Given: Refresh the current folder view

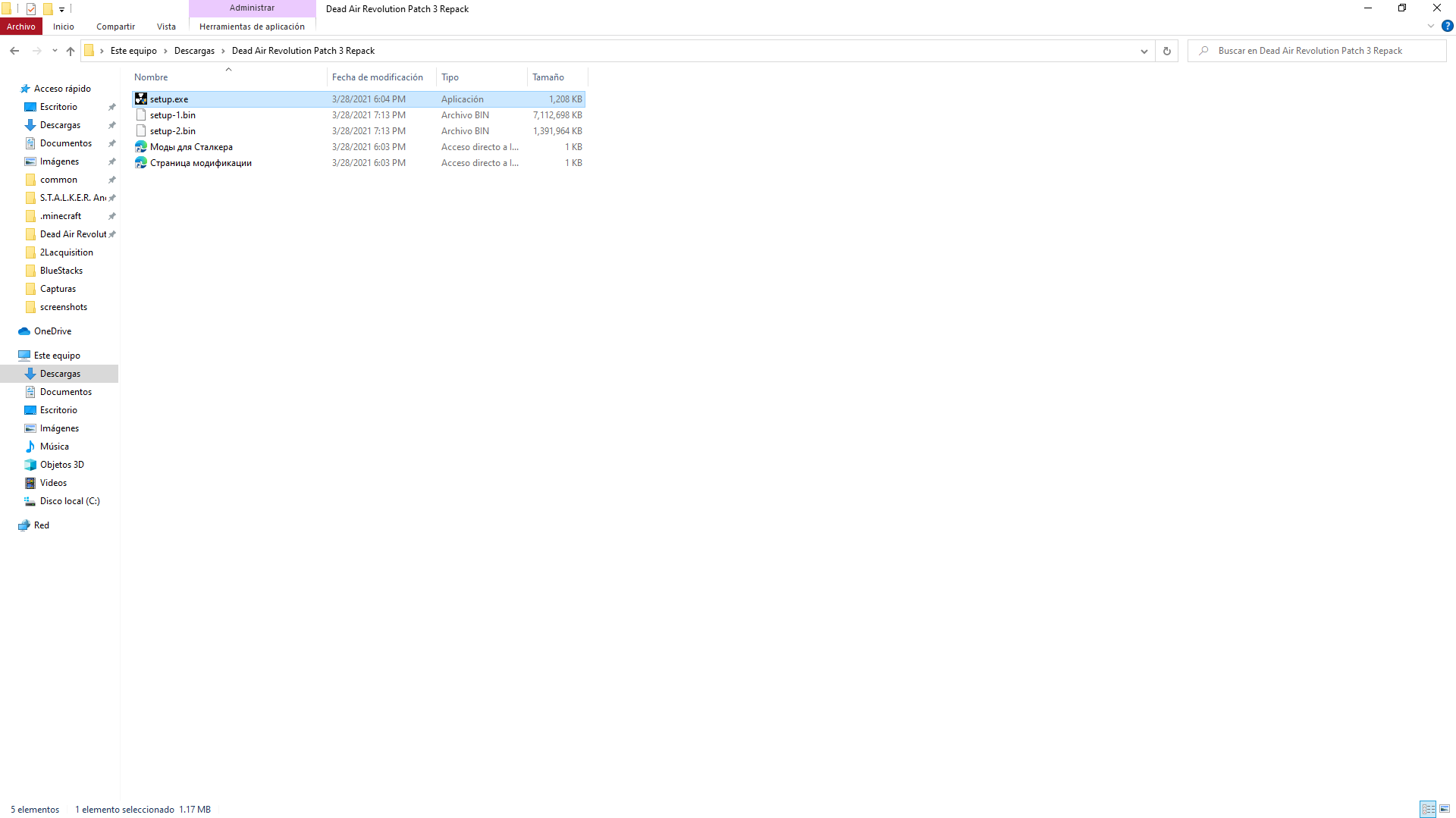Looking at the screenshot, I should [1167, 51].
